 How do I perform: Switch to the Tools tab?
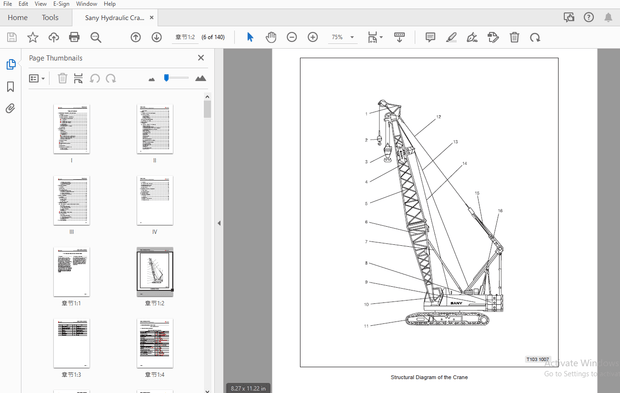click(50, 17)
